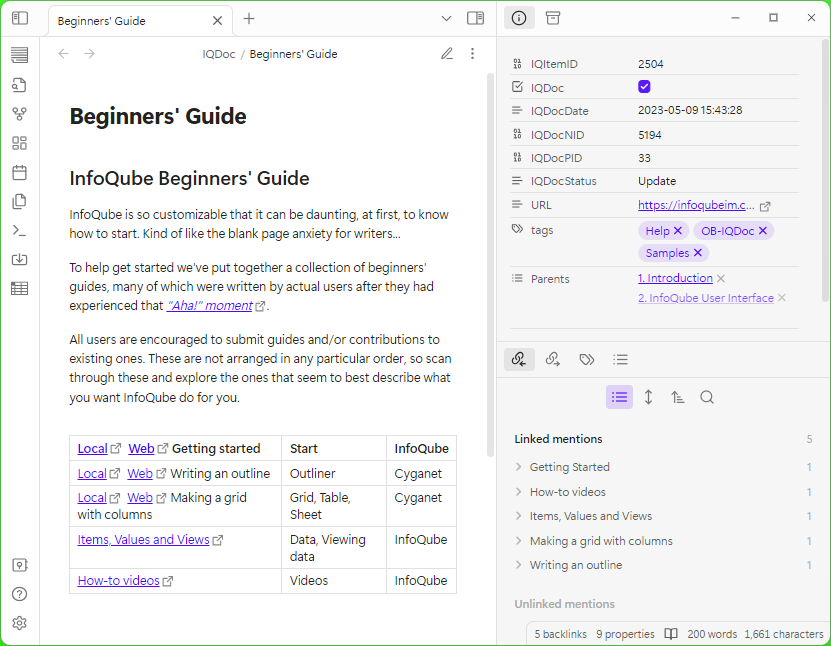831x646 pixels.
Task: Click the note editor vertical scrollbar
Action: click(x=490, y=265)
